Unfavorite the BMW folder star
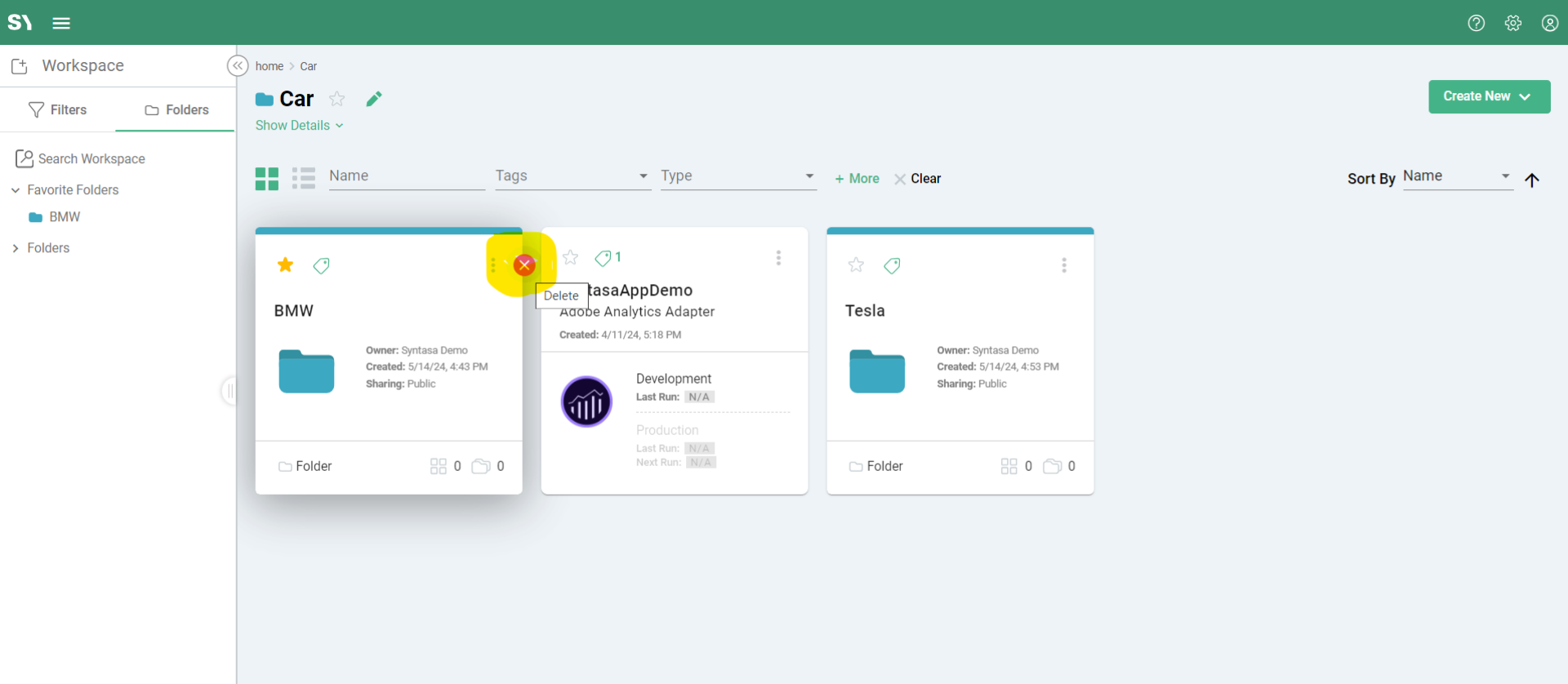This screenshot has width=1568, height=684. point(285,264)
